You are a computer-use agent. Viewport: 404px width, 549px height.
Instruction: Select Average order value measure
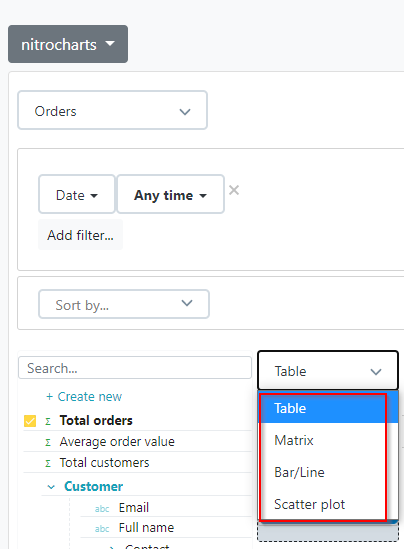(117, 442)
